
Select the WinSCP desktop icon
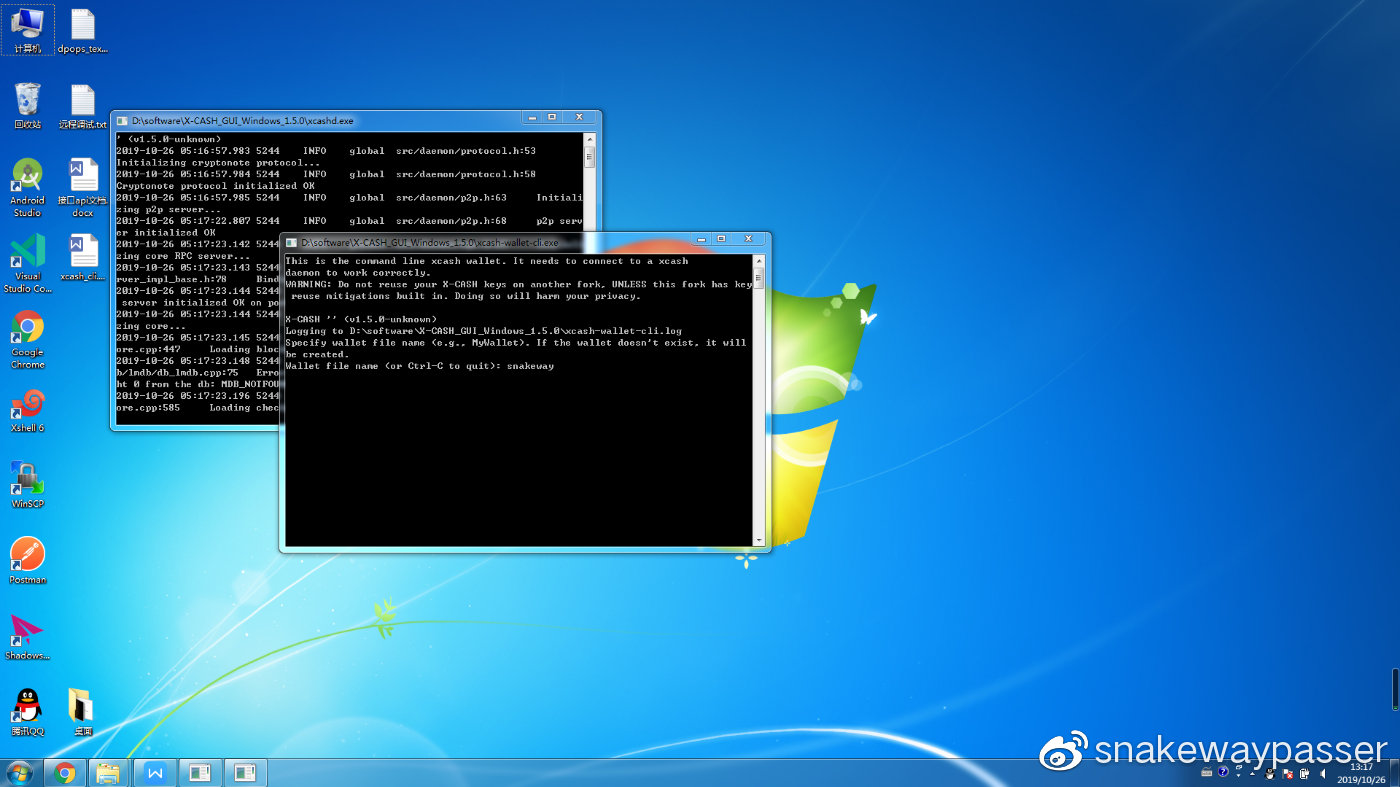click(28, 480)
